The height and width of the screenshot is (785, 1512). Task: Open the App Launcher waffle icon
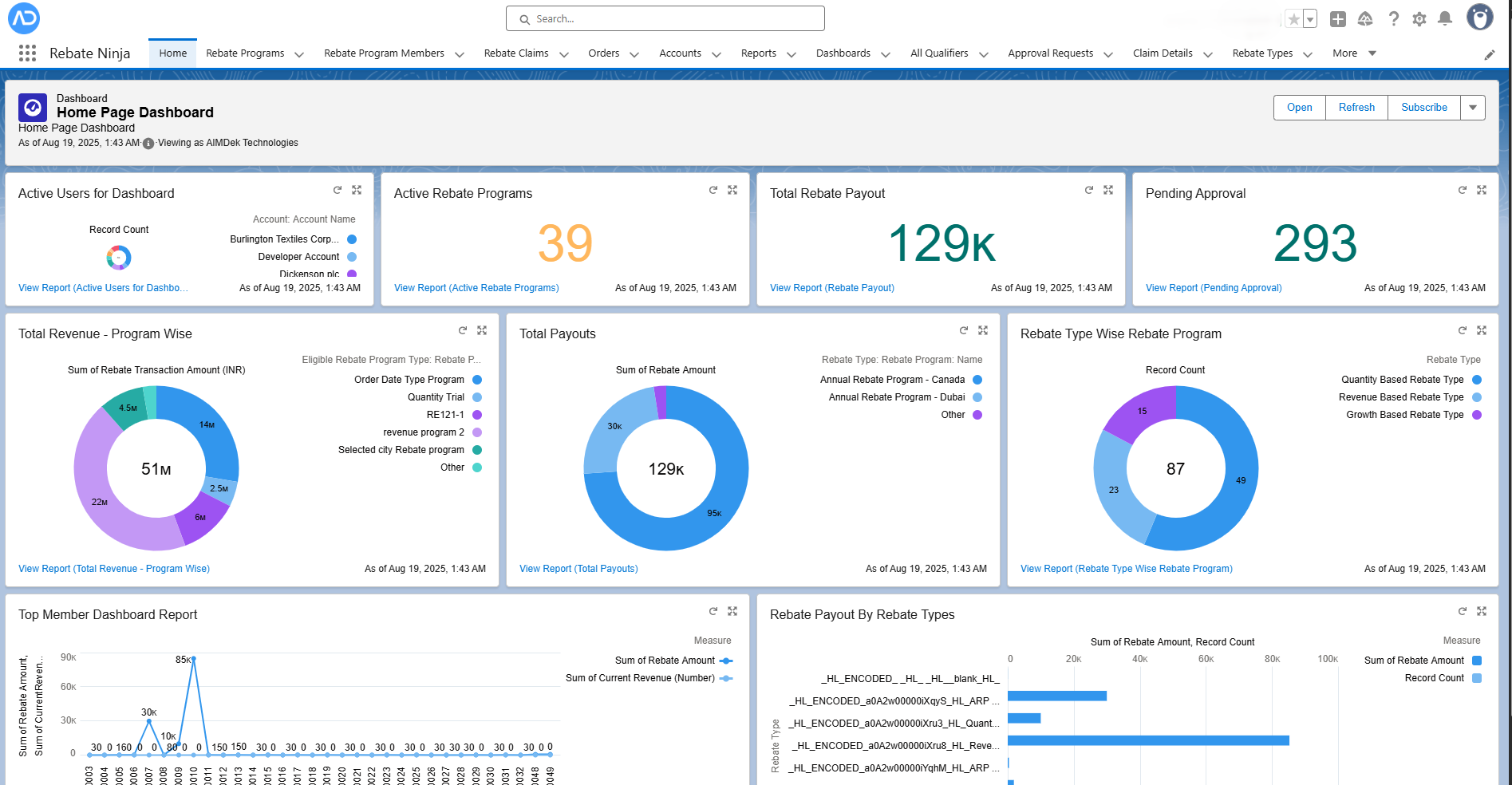click(26, 53)
